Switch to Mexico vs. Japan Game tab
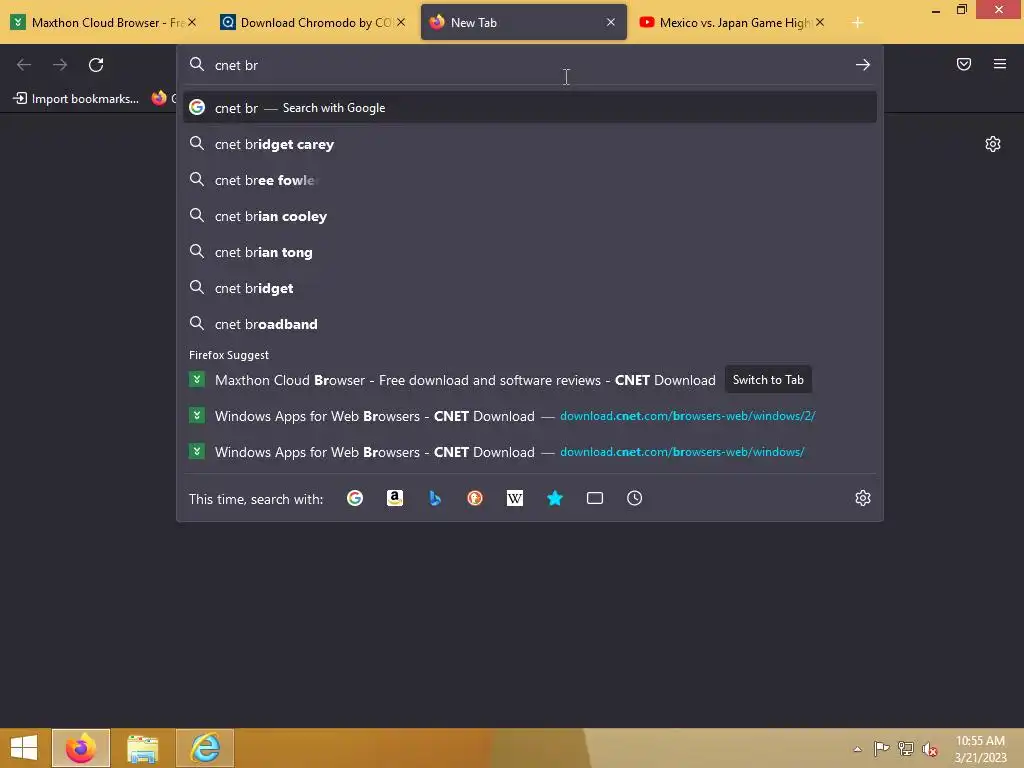 (x=733, y=22)
